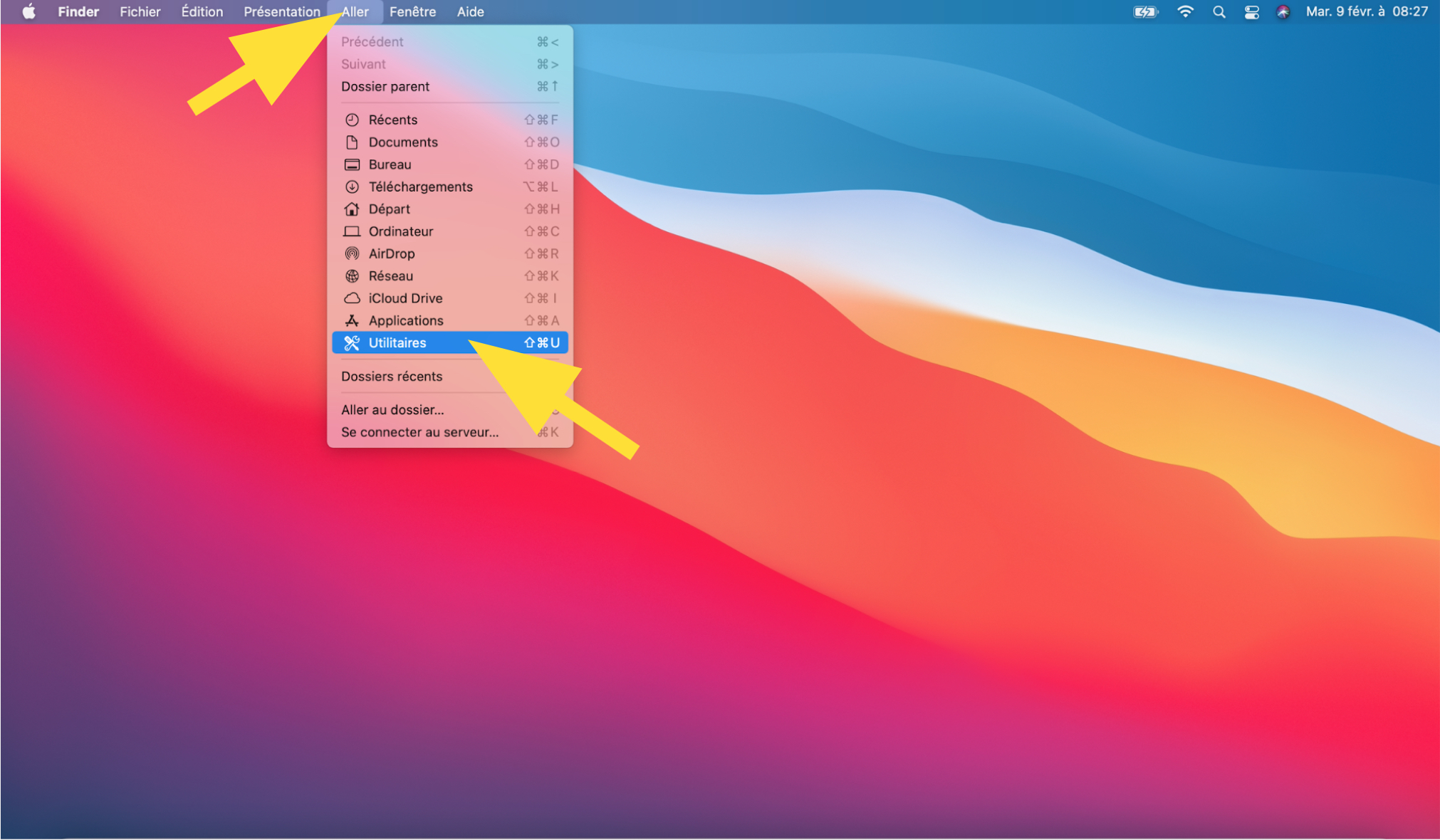This screenshot has width=1440, height=840.
Task: Open the Édition menu
Action: tap(202, 11)
